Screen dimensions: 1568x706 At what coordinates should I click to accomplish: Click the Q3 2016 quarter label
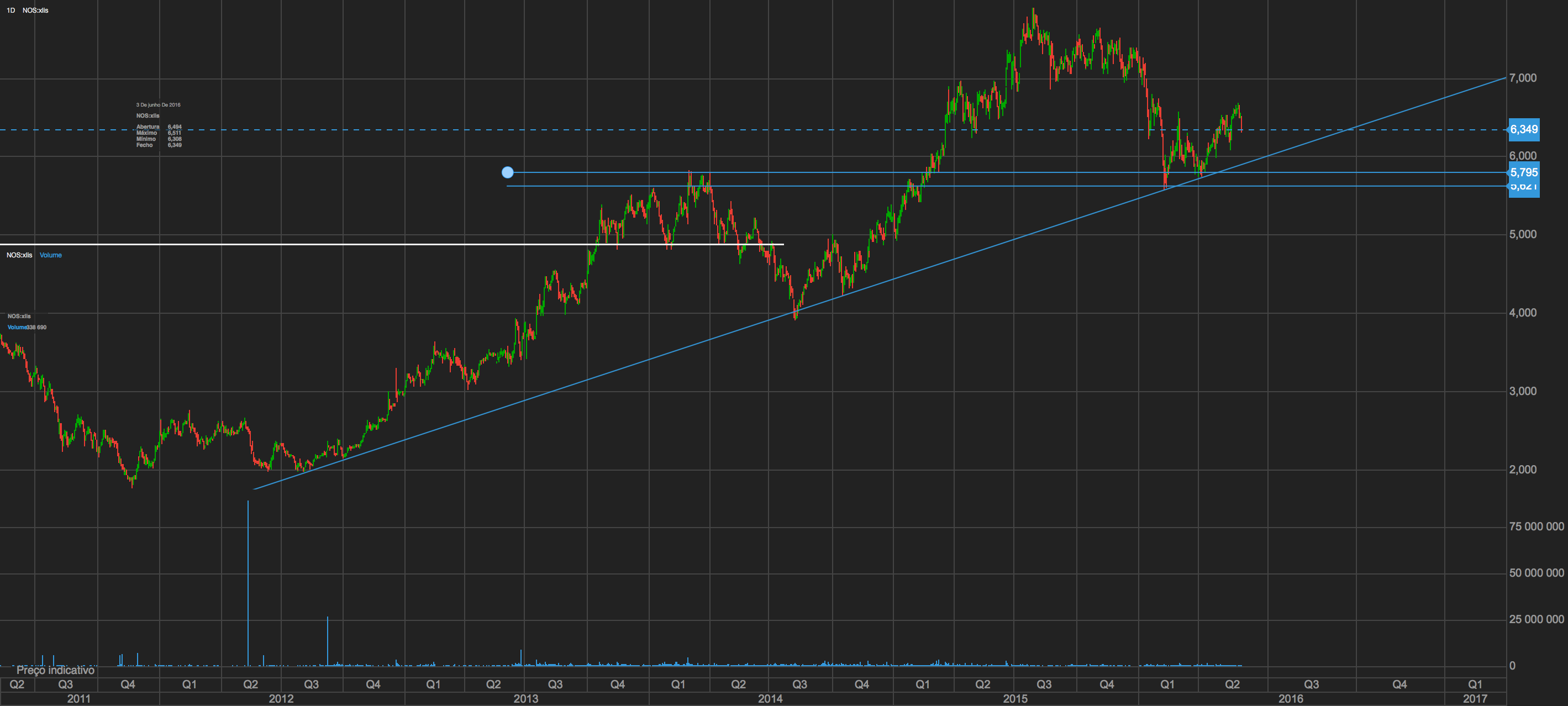(1311, 684)
